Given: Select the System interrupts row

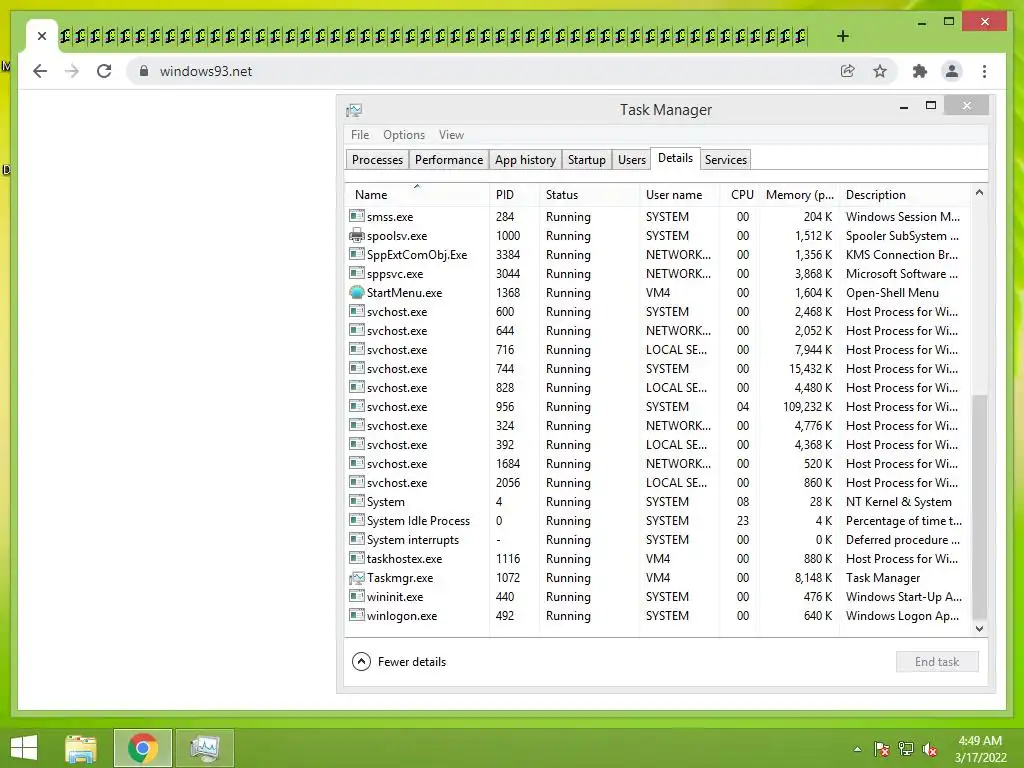Looking at the screenshot, I should point(658,539).
